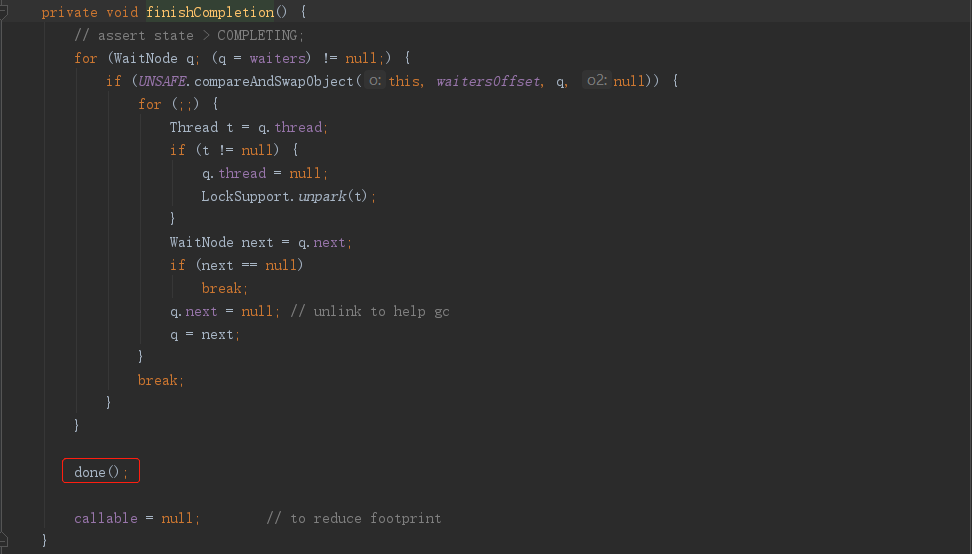Click 'if (t != null)' condition
This screenshot has height=554, width=972.
tap(224, 150)
